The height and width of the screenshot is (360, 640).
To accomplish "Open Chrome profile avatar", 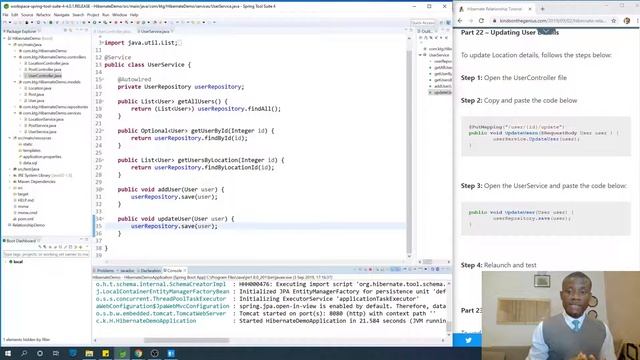I will (x=627, y=20).
